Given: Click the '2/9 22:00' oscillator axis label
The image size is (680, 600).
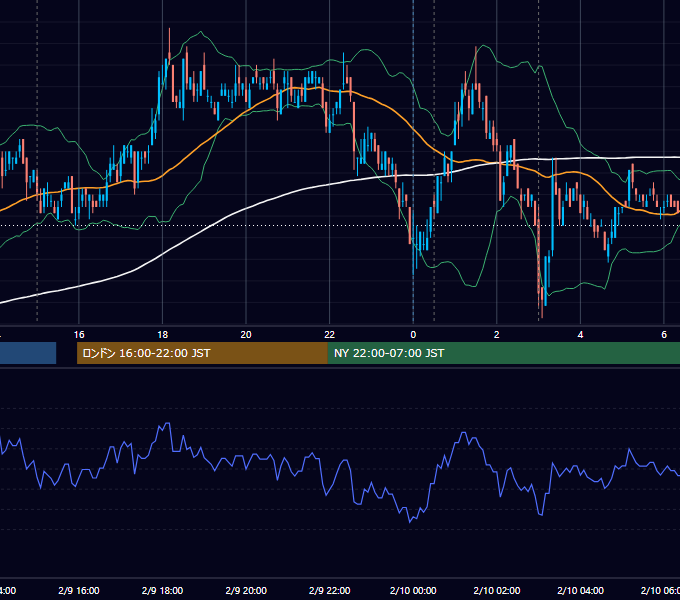Looking at the screenshot, I should click(330, 590).
